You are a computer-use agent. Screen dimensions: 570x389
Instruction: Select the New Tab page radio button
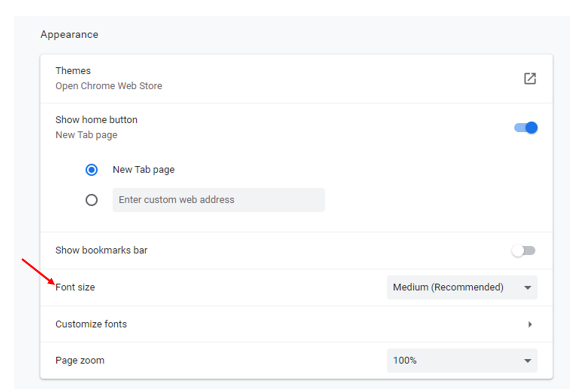[x=91, y=170]
